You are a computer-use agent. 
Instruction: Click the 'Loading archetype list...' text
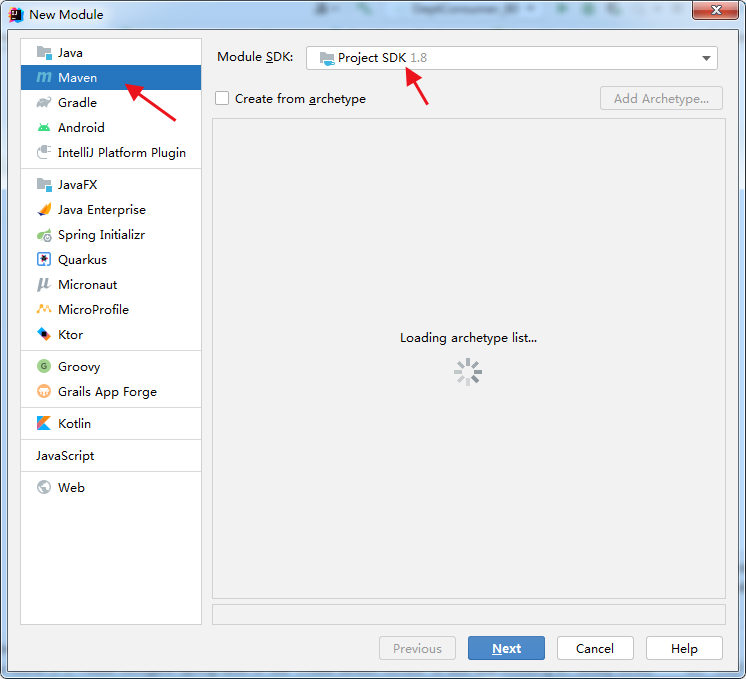(468, 338)
